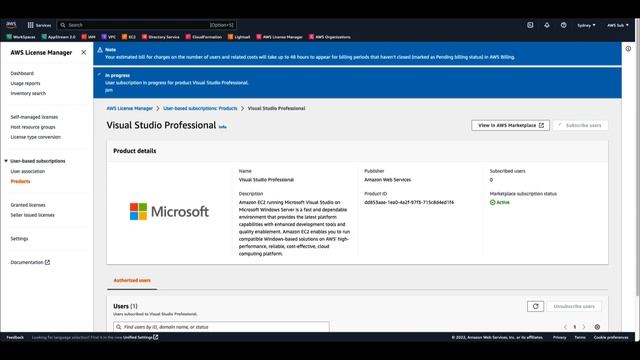The width and height of the screenshot is (640, 360).
Task: Open the VPC bookmark
Action: tap(109, 37)
